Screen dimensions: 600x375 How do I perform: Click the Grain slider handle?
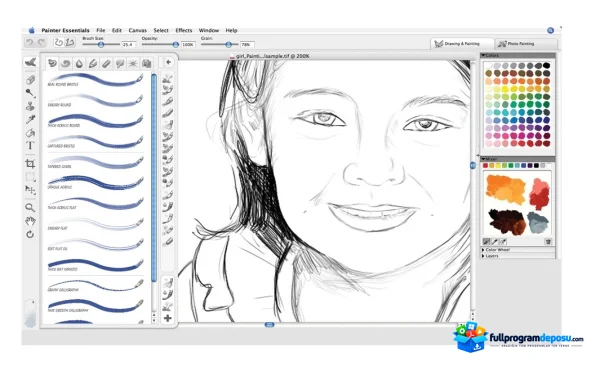[x=228, y=44]
